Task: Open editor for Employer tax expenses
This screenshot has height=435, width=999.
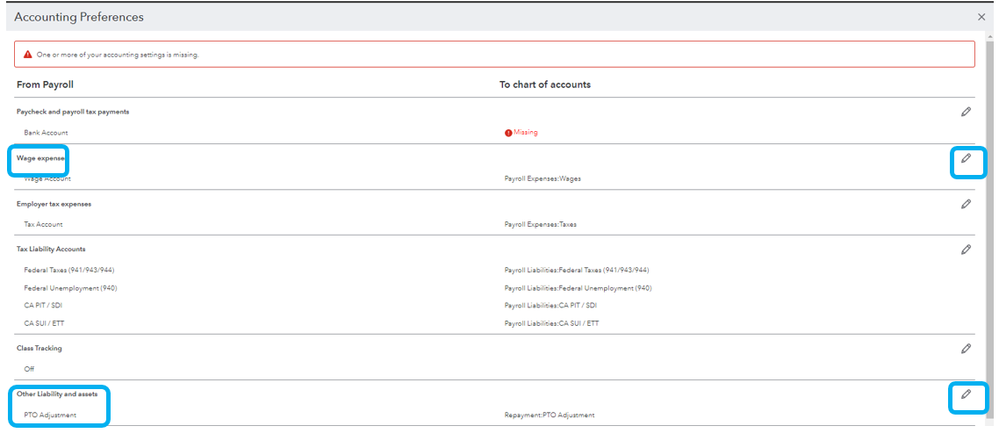Action: [965, 204]
